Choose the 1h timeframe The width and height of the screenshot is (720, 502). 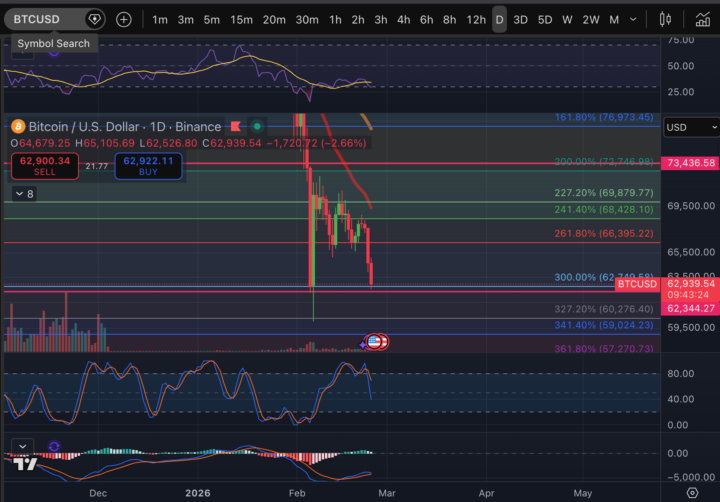point(335,20)
